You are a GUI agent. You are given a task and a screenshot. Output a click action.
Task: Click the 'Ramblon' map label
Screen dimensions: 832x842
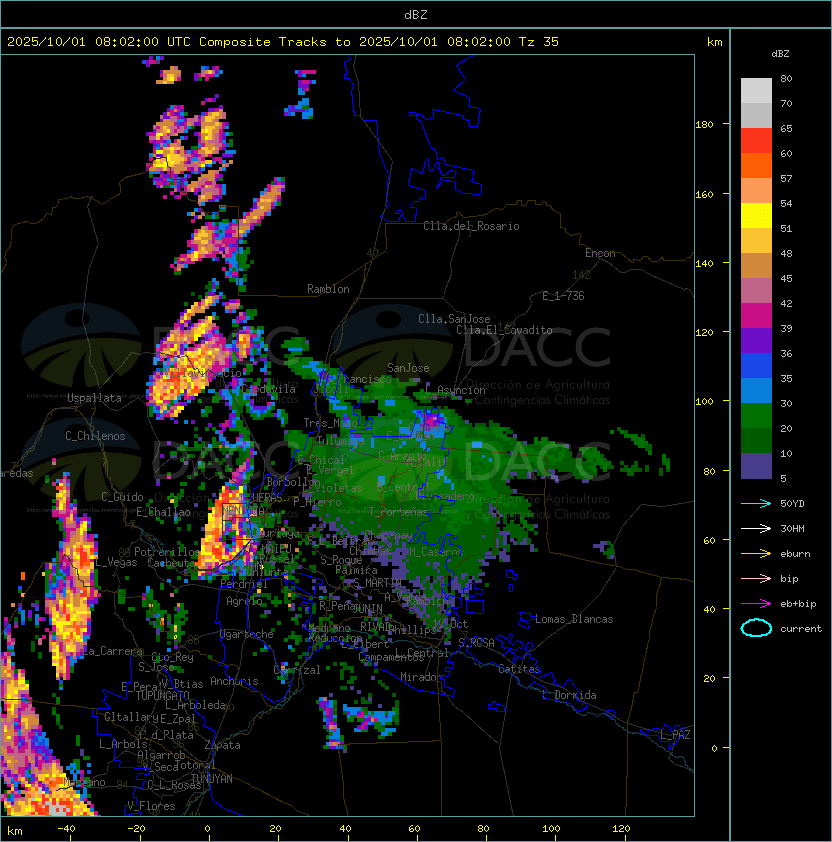328,289
